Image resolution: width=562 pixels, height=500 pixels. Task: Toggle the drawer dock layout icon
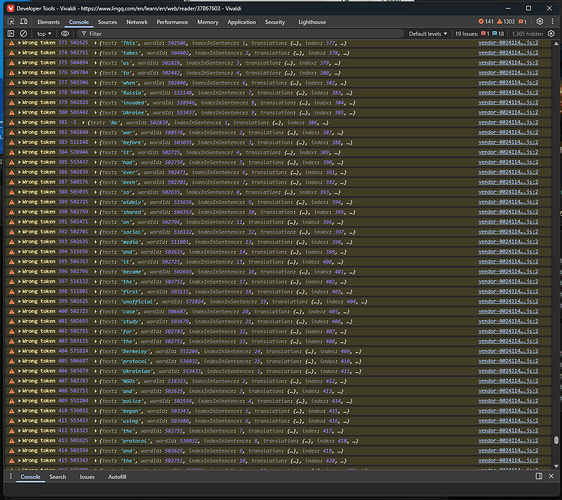pos(539,476)
